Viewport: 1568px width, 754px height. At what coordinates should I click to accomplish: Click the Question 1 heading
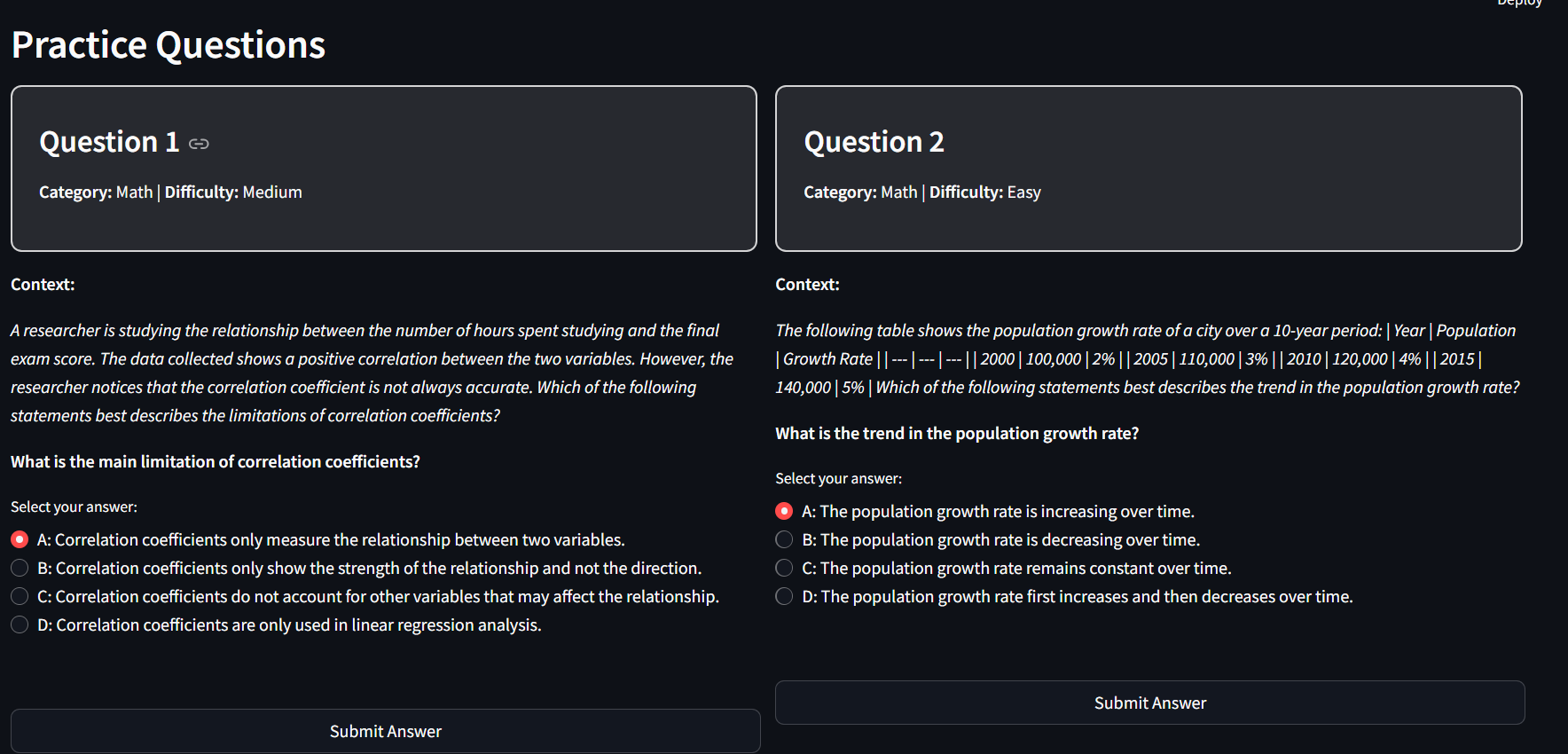[109, 142]
